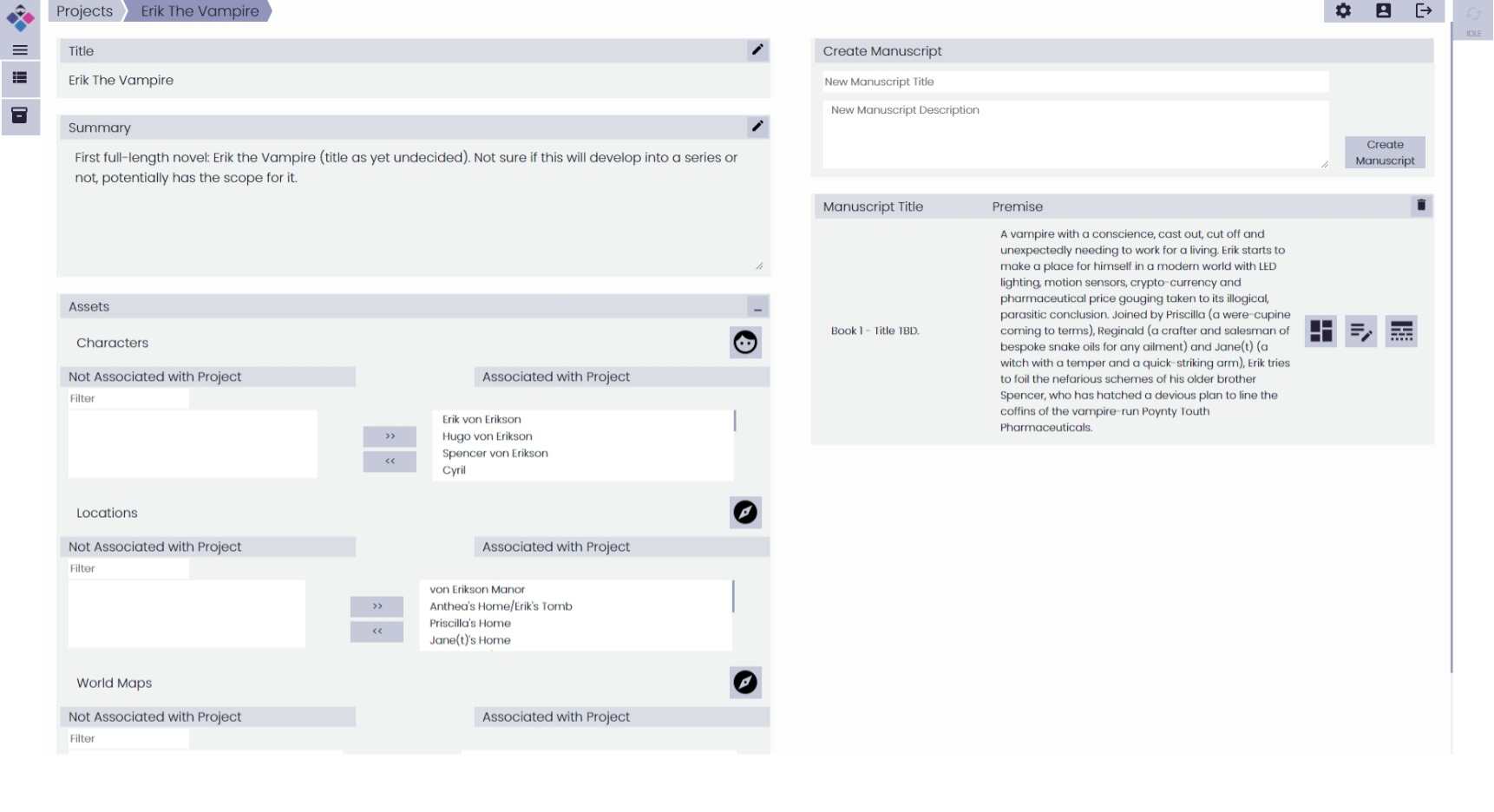Select the Erik The Vampire breadcrumb
Image resolution: width=1494 pixels, height=812 pixels.
click(x=200, y=11)
